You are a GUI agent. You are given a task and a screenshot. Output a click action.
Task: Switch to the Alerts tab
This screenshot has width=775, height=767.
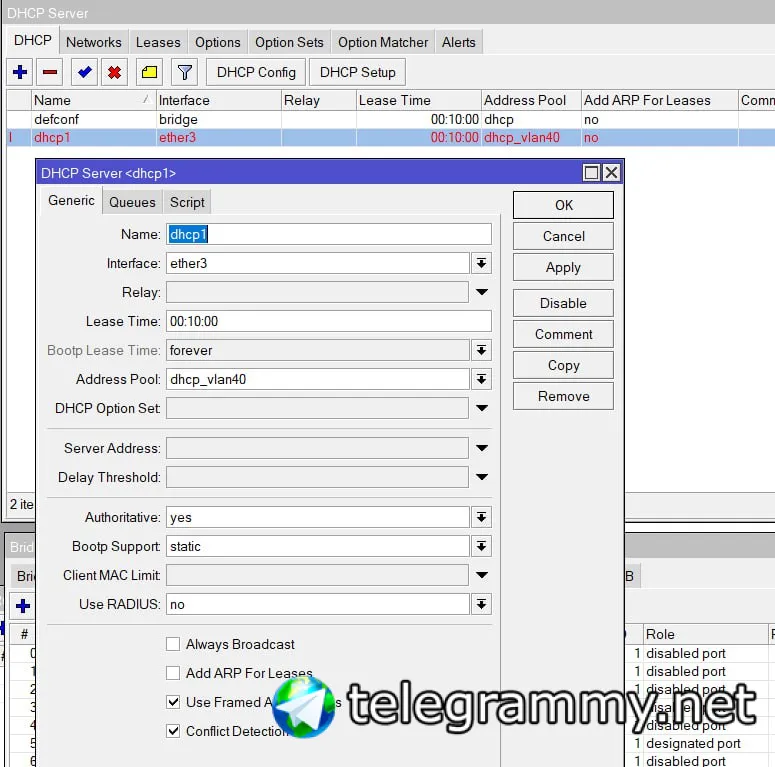pos(459,43)
